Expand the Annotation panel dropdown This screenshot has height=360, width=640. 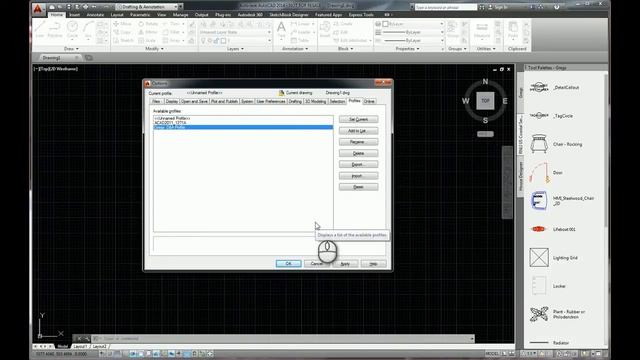(295, 49)
